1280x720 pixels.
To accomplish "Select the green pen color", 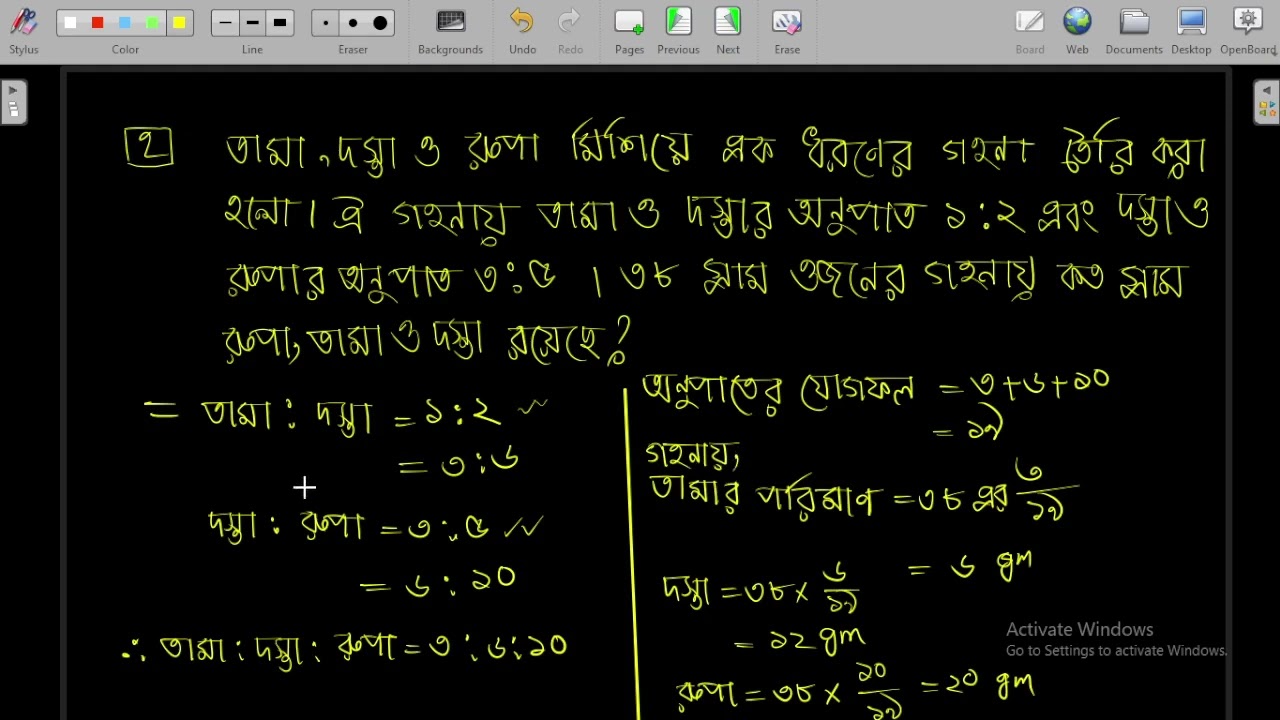I will pos(152,23).
